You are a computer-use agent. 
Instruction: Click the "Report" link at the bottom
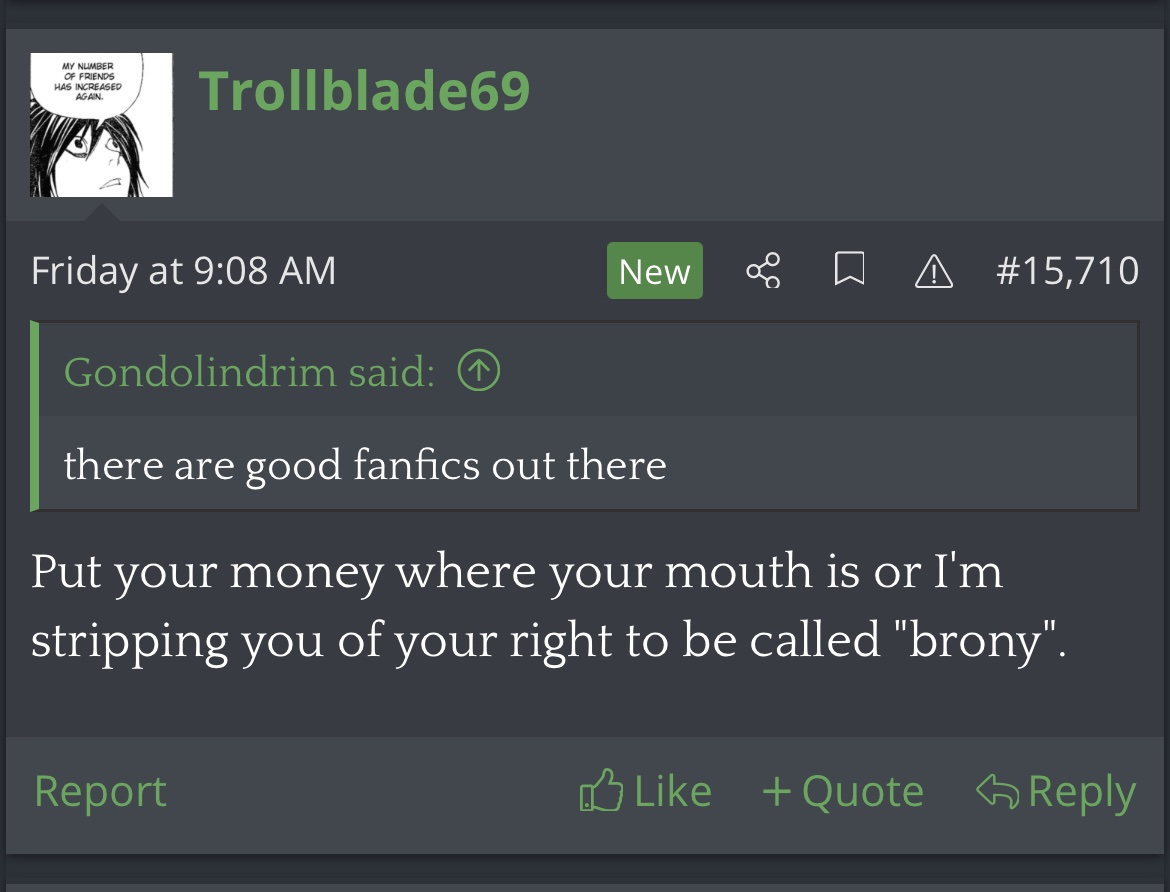pyautogui.click(x=100, y=792)
